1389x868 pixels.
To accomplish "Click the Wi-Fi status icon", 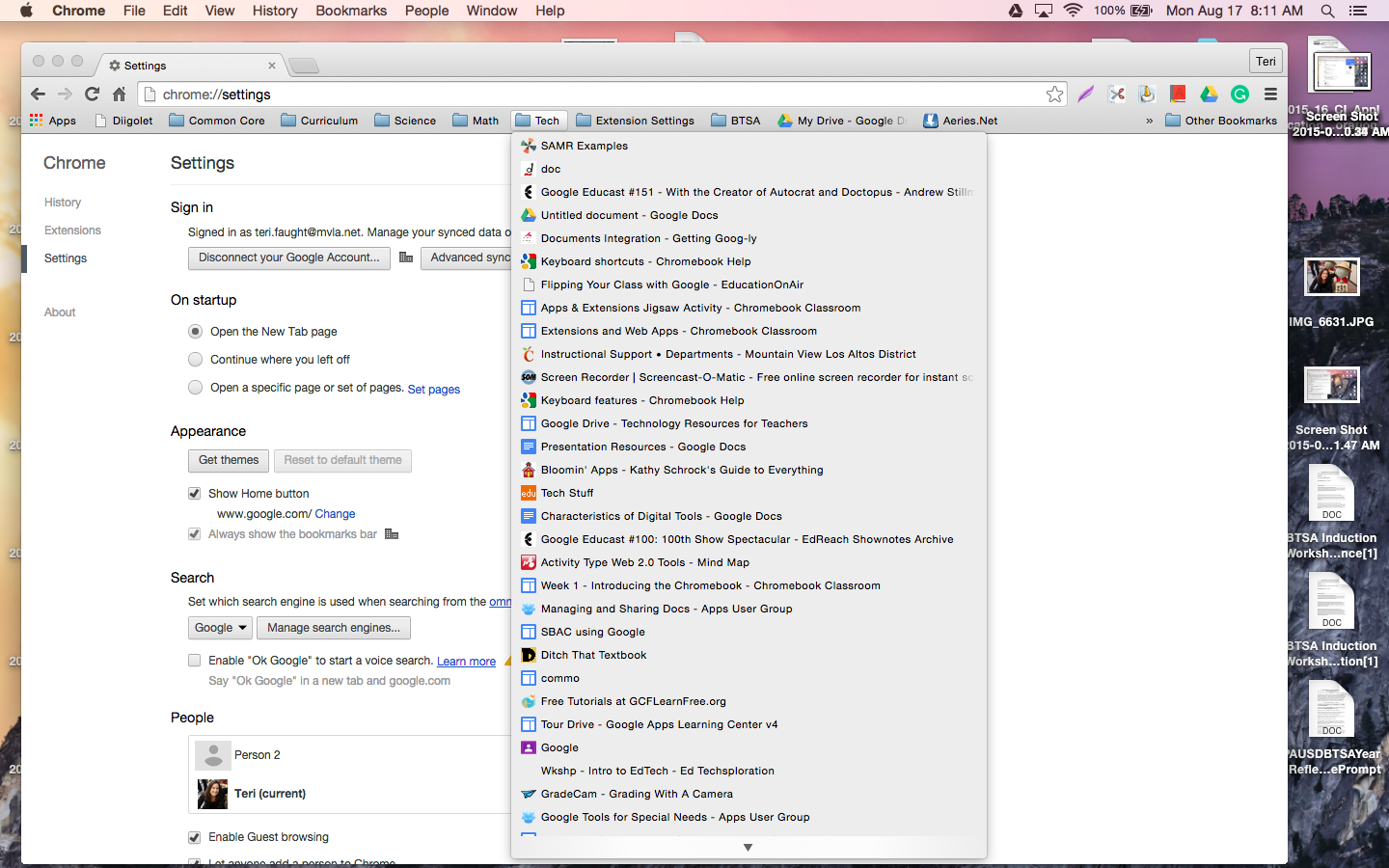I will 1073,11.
